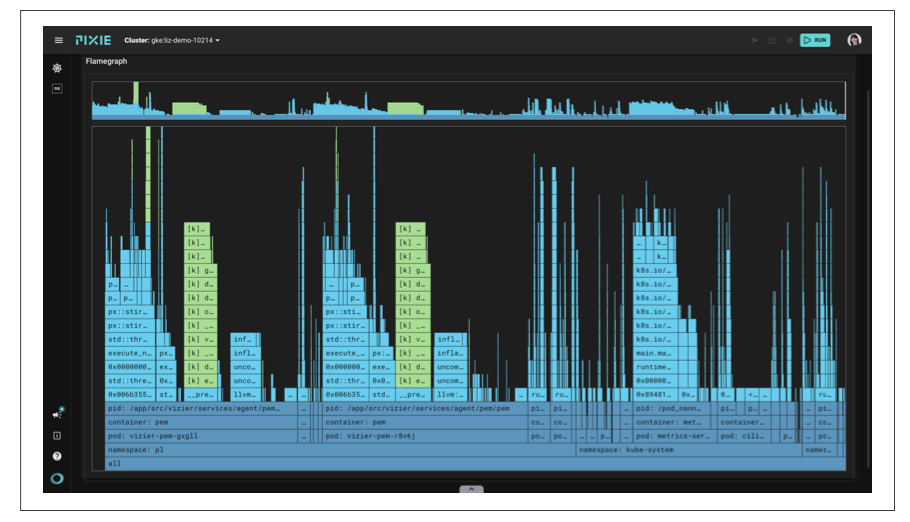Screen dimensions: 910x522
Task: Open the docs icon in sidebar
Action: [x=57, y=435]
